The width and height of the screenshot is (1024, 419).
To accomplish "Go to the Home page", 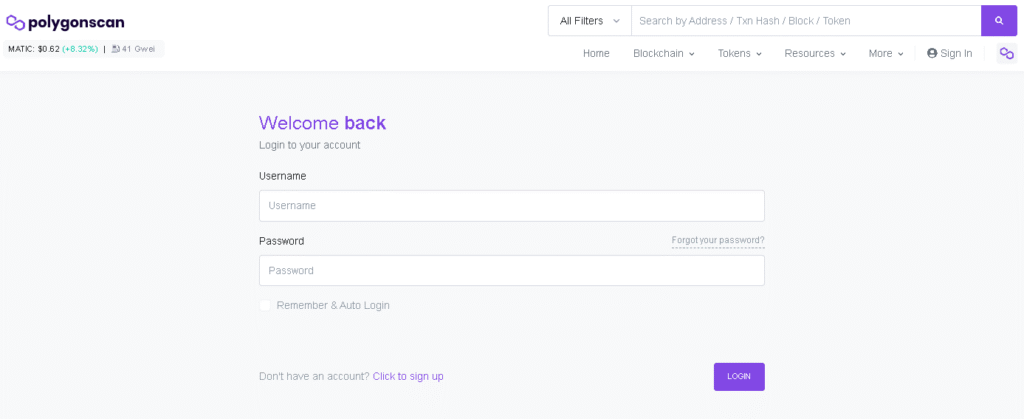I will 596,54.
